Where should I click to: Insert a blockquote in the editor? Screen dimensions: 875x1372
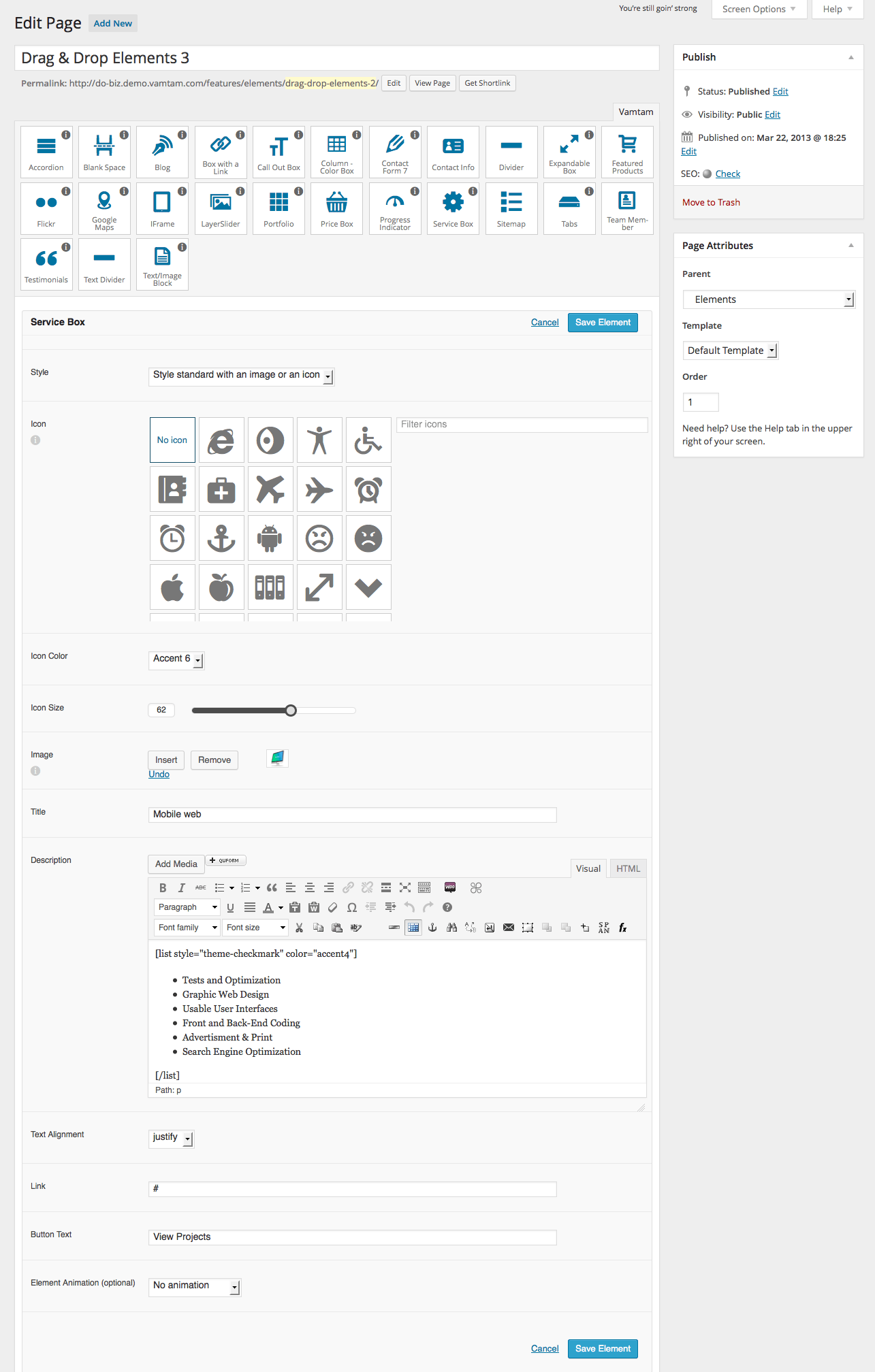[272, 887]
